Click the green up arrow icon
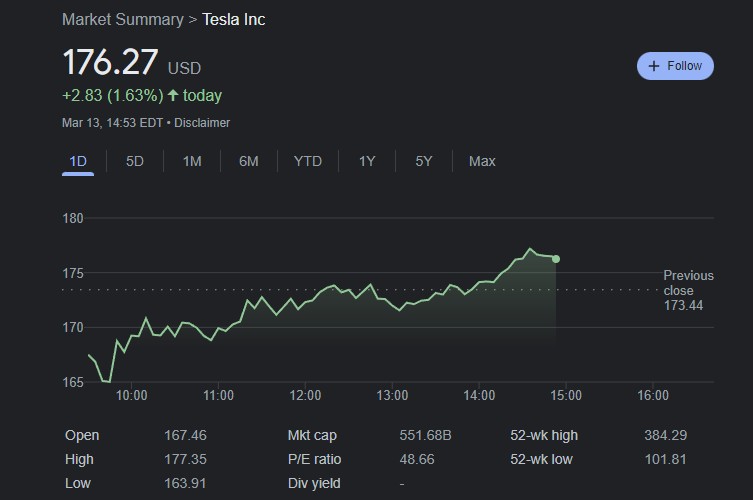753x500 pixels. (173, 95)
